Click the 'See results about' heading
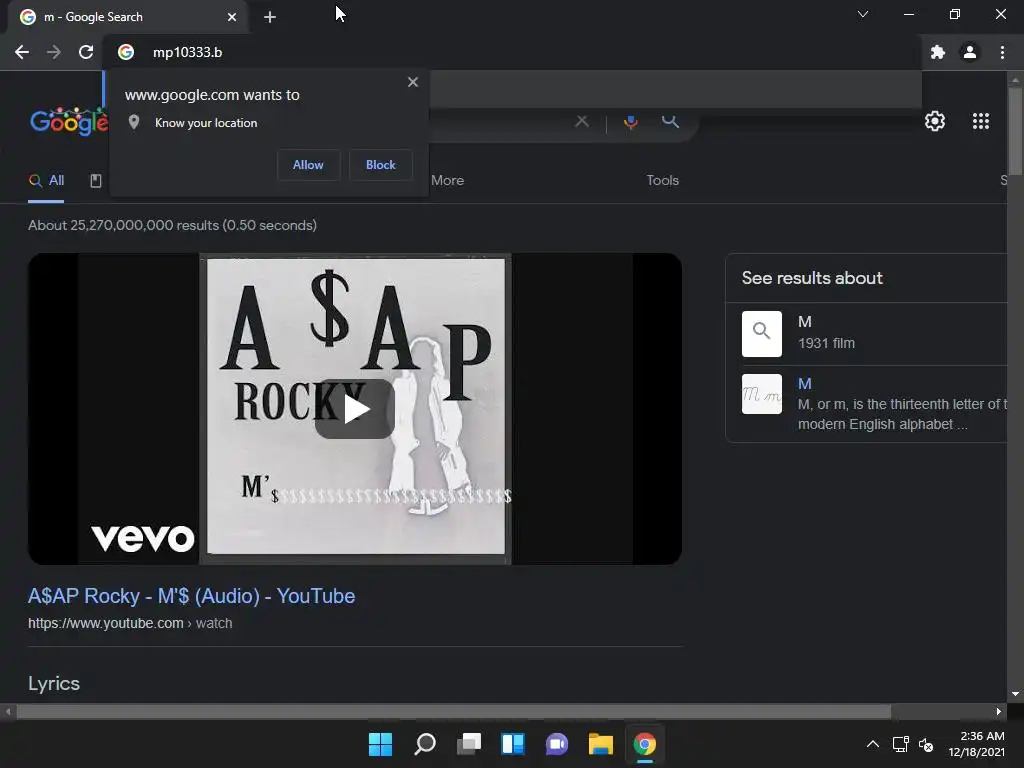The width and height of the screenshot is (1024, 768). click(x=812, y=278)
